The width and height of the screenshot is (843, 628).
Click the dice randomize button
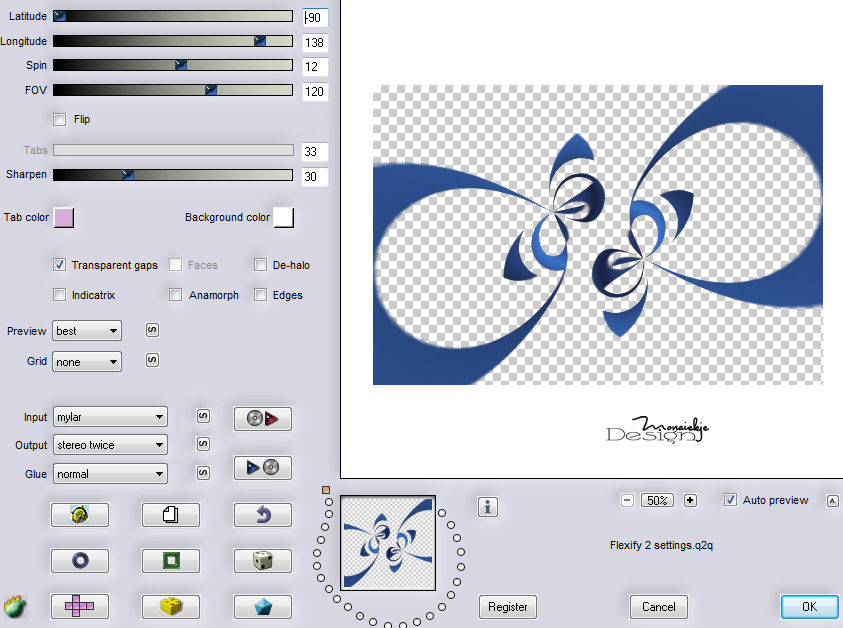pos(262,561)
